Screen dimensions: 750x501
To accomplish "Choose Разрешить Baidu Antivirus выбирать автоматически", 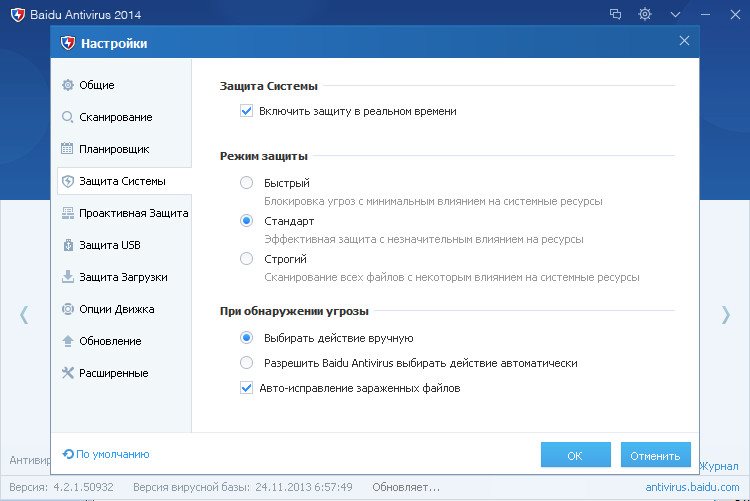I will [x=246, y=363].
